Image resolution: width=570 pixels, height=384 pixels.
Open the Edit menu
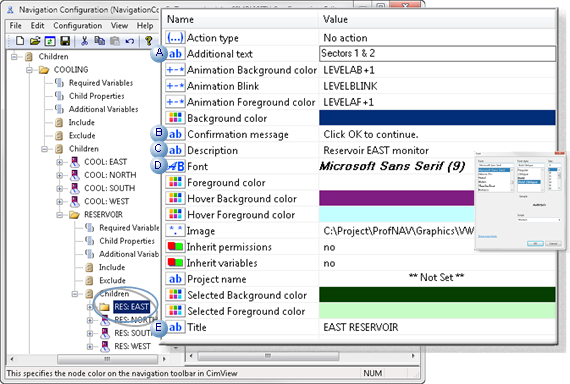[37, 25]
